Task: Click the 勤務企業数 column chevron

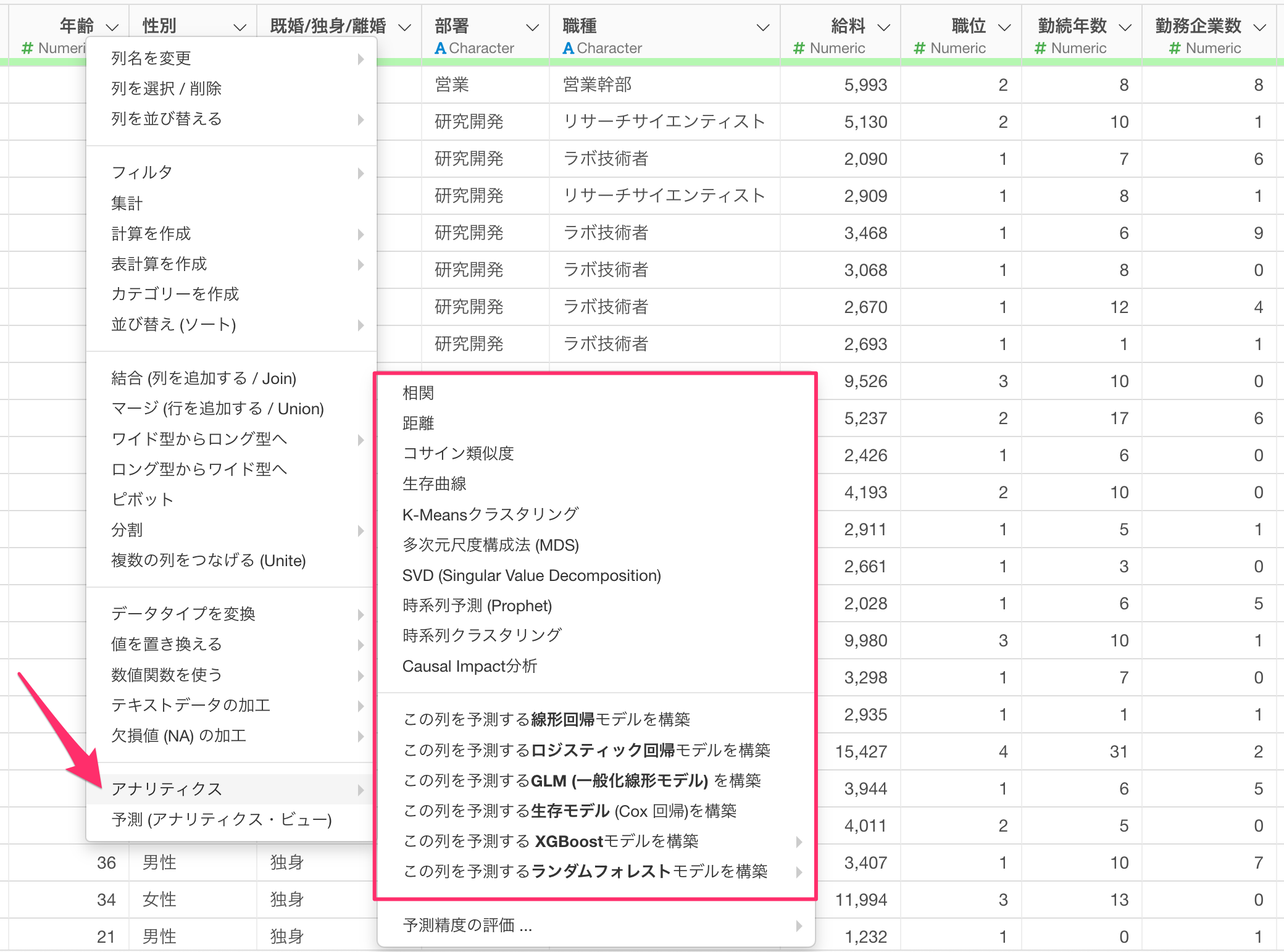Action: click(x=1259, y=27)
